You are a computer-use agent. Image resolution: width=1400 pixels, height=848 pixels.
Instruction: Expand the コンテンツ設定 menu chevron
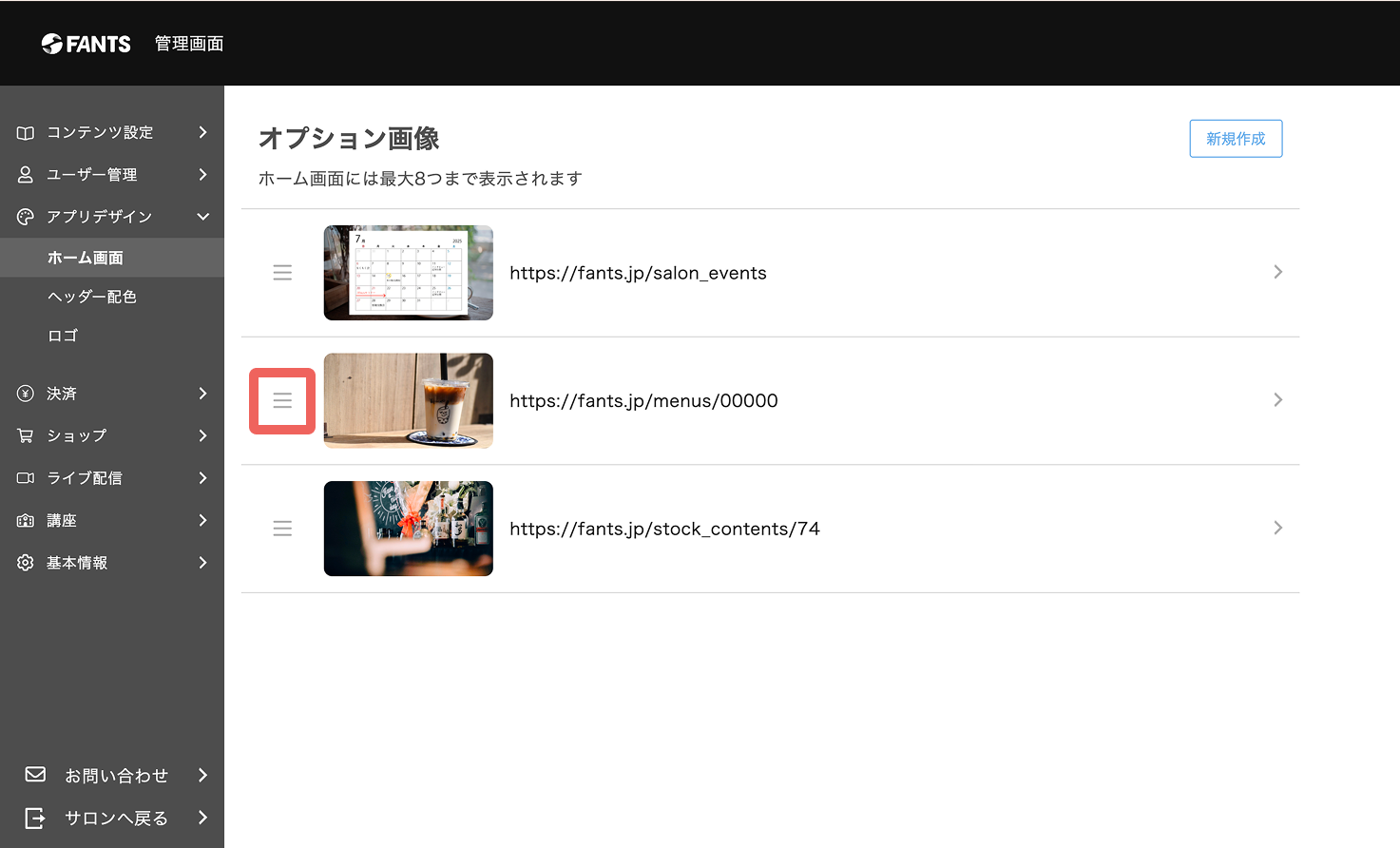pos(202,132)
